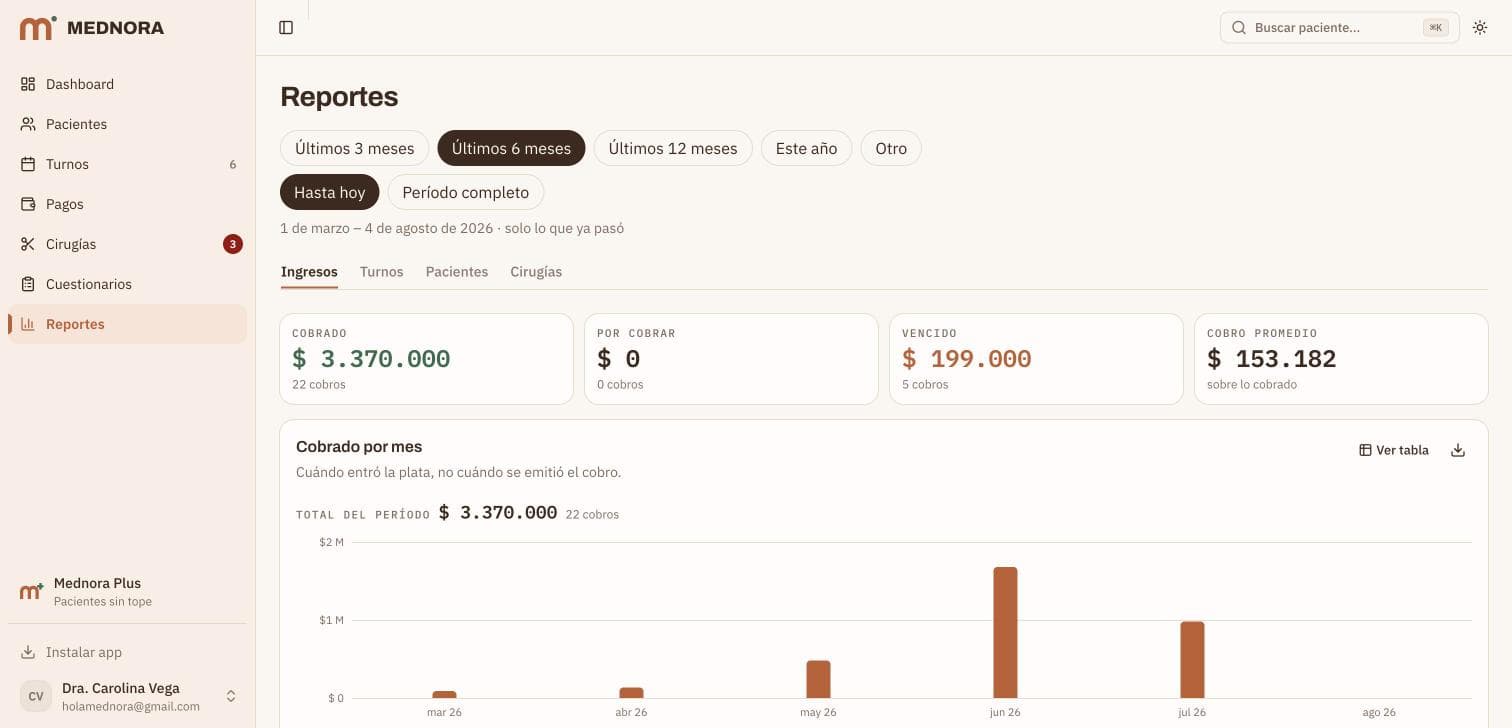Focus the Buscar paciente search field
The height and width of the screenshot is (728, 1512).
point(1339,28)
